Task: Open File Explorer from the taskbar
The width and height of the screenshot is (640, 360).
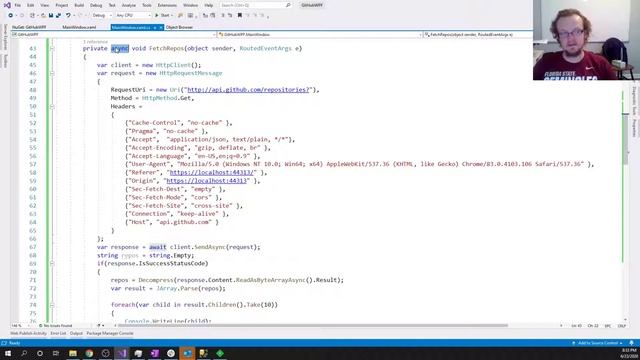Action: pos(73,353)
